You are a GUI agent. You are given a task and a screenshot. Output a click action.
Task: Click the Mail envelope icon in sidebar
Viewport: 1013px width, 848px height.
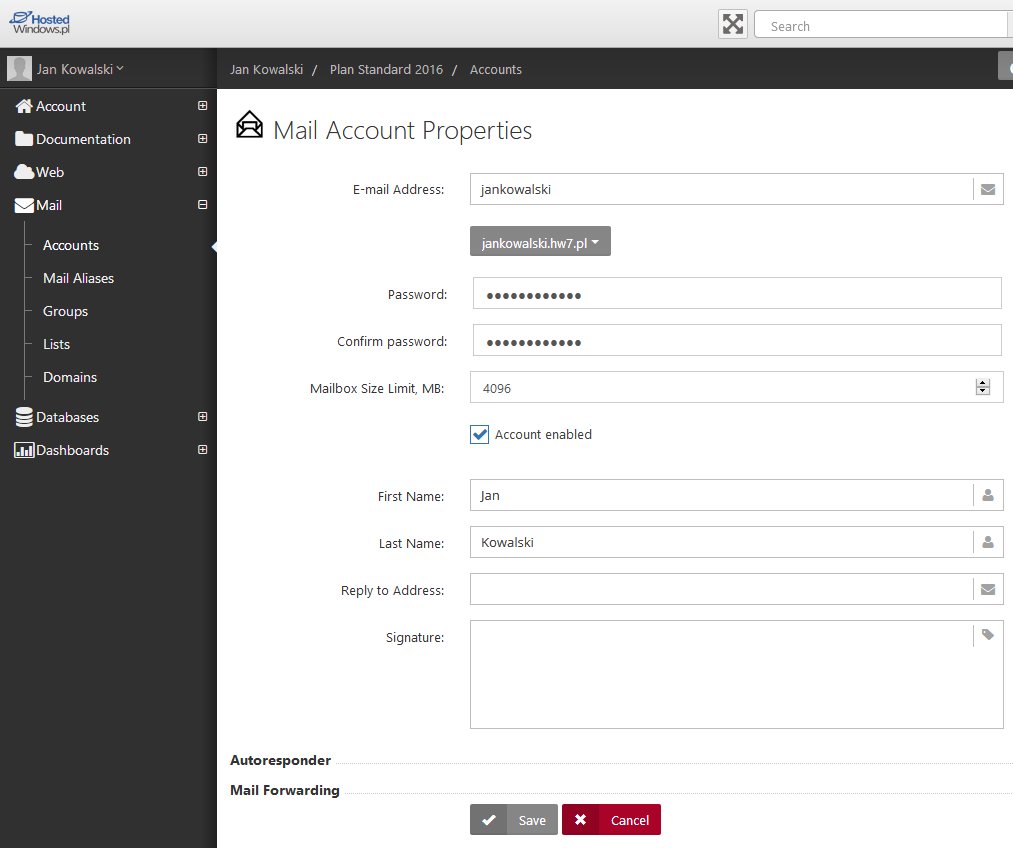[24, 205]
